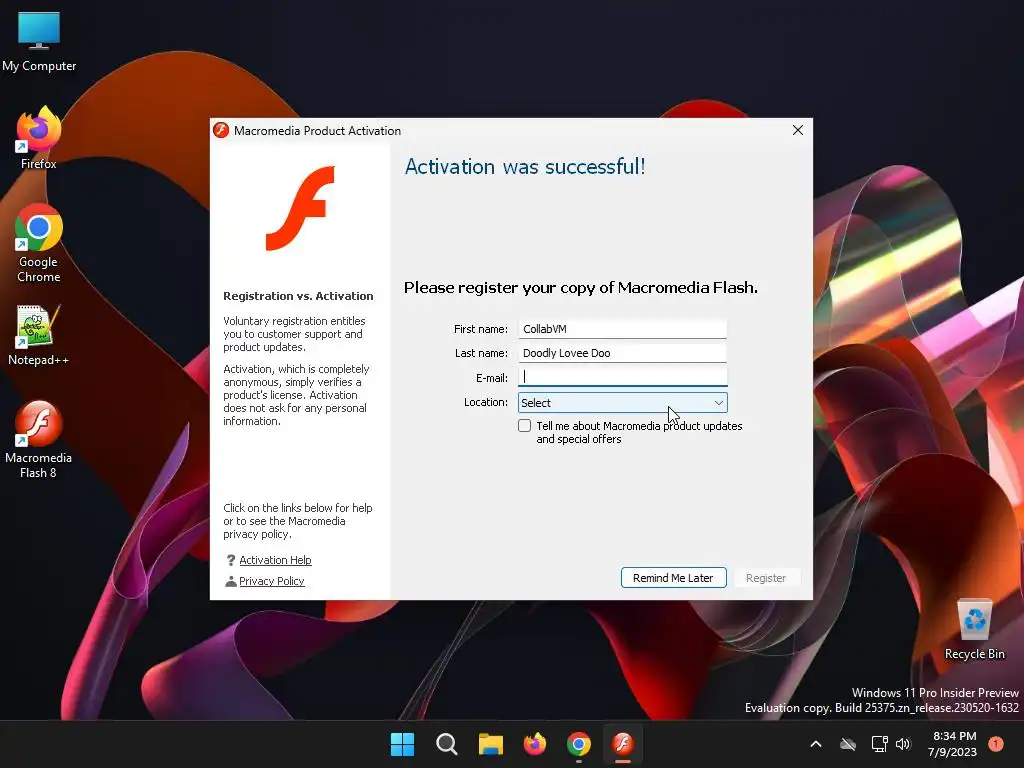Click the person icon beside Privacy Policy
The width and height of the screenshot is (1024, 768).
[231, 581]
